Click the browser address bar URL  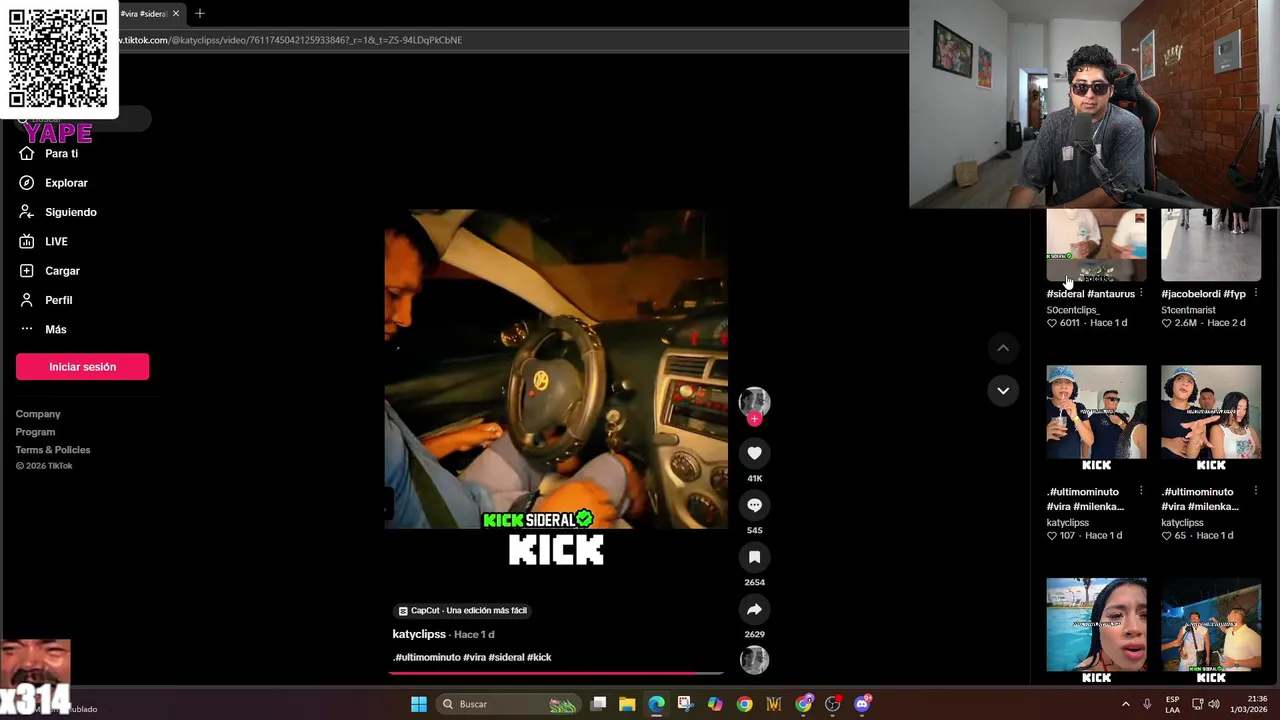pos(290,40)
